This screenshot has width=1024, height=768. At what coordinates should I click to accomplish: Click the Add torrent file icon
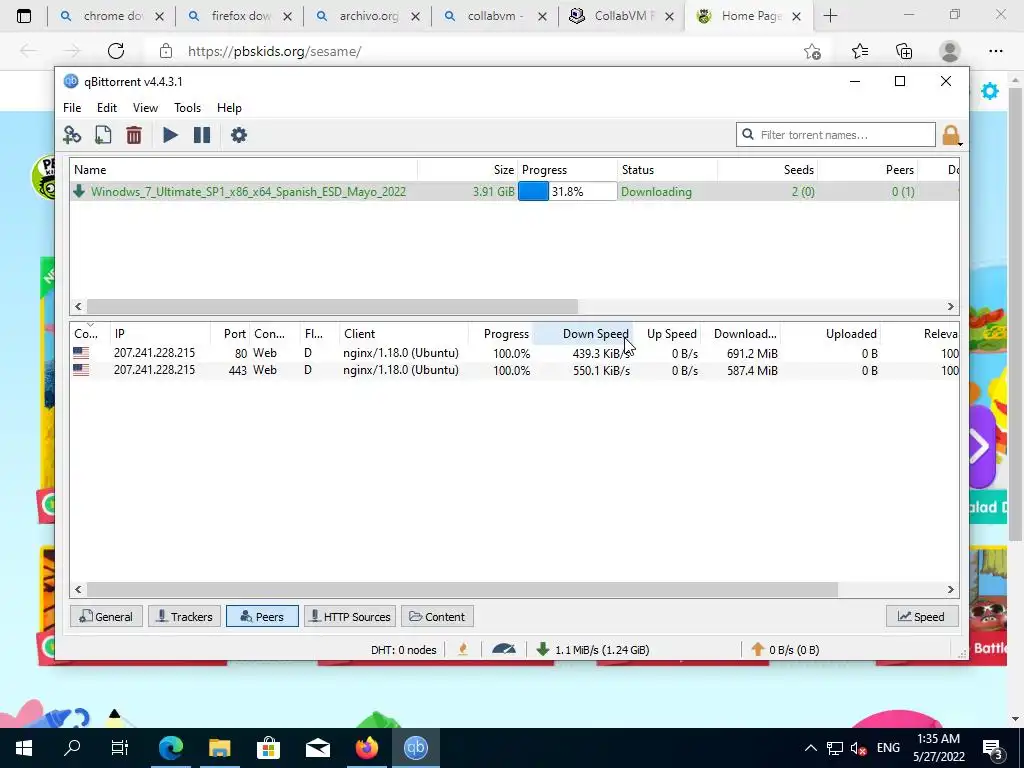pos(103,135)
